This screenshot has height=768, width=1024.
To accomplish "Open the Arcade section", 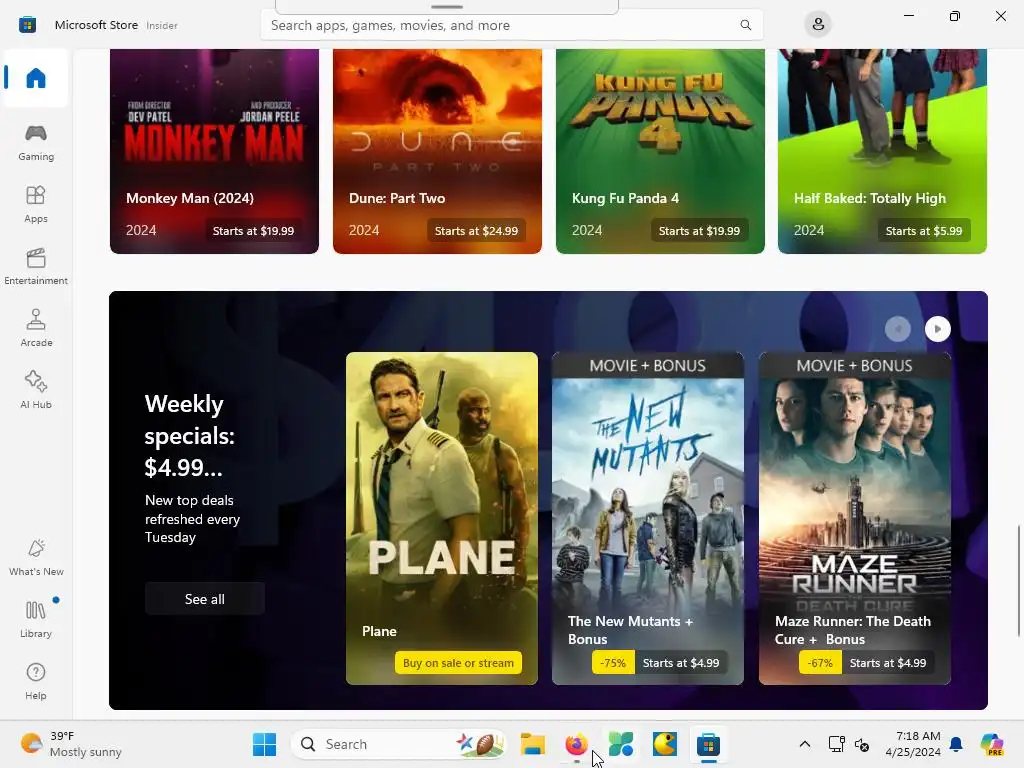I will pyautogui.click(x=36, y=328).
